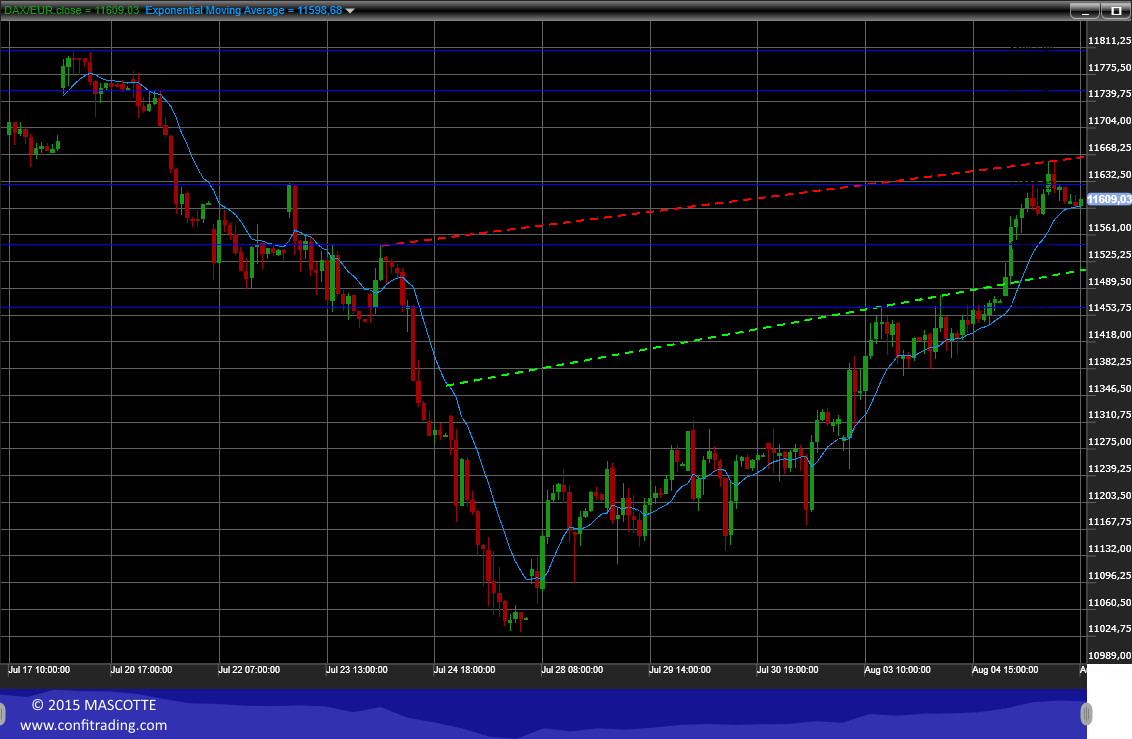Click the 11739,75 price axis label

(x=1110, y=94)
